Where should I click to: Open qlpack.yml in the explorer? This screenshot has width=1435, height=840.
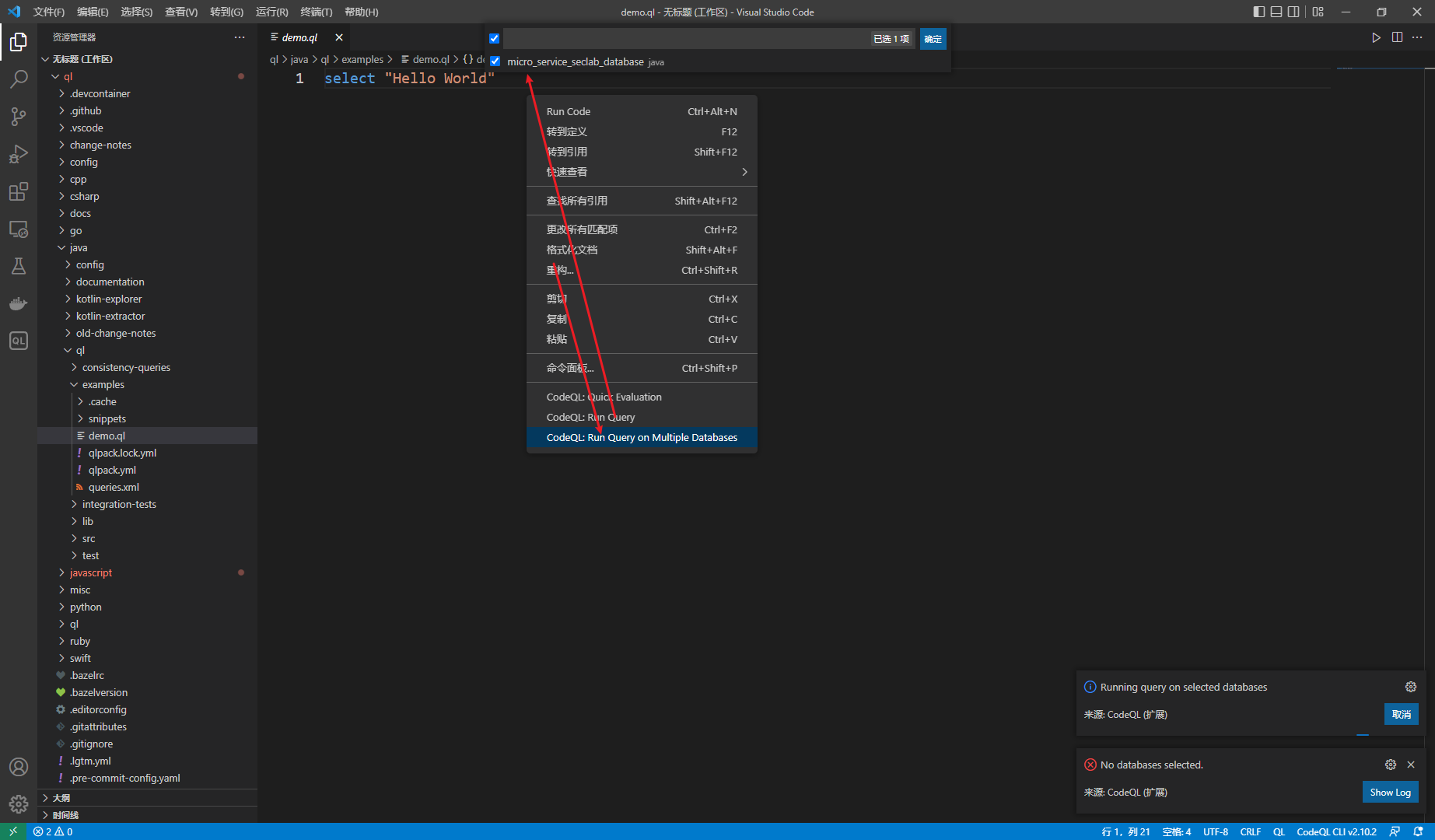pyautogui.click(x=112, y=470)
